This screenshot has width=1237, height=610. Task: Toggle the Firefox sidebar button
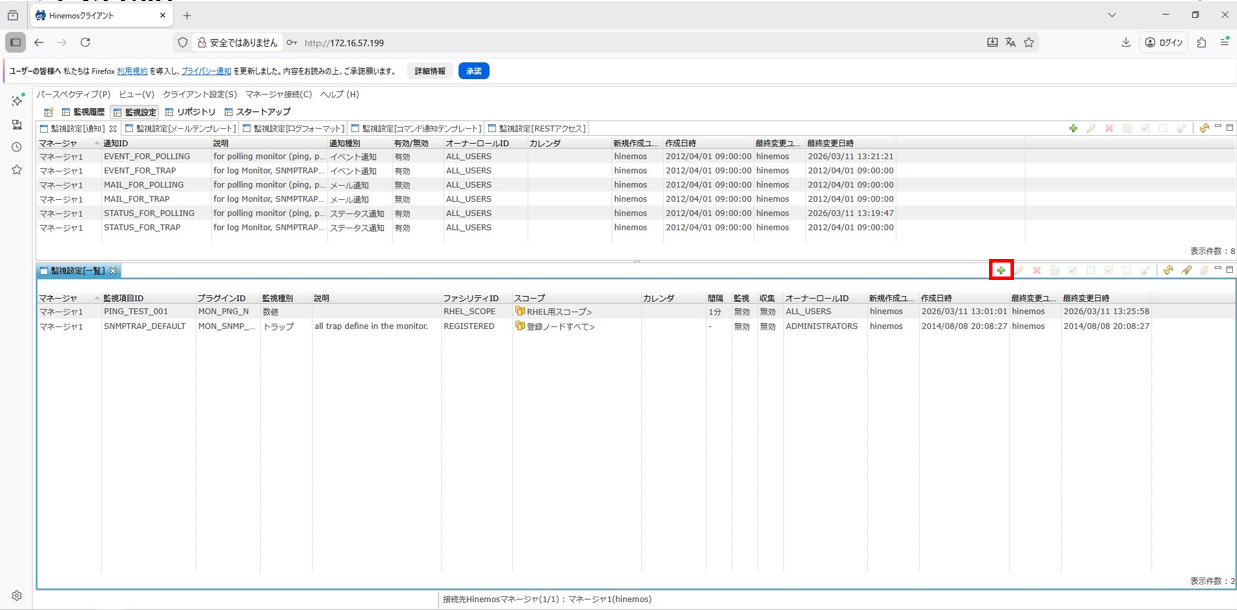coord(15,43)
